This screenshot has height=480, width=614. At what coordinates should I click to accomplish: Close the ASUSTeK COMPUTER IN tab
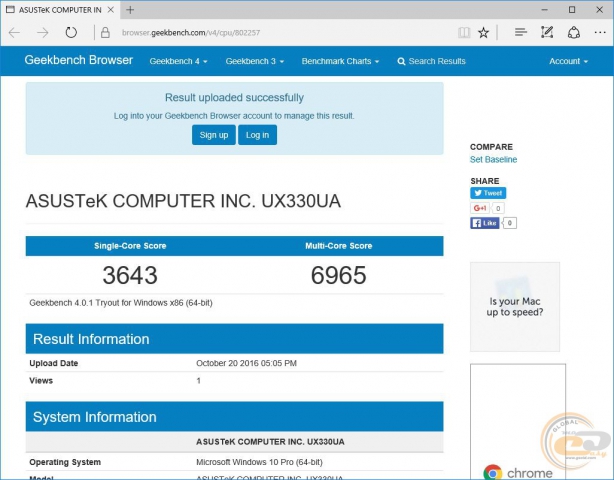coord(111,10)
